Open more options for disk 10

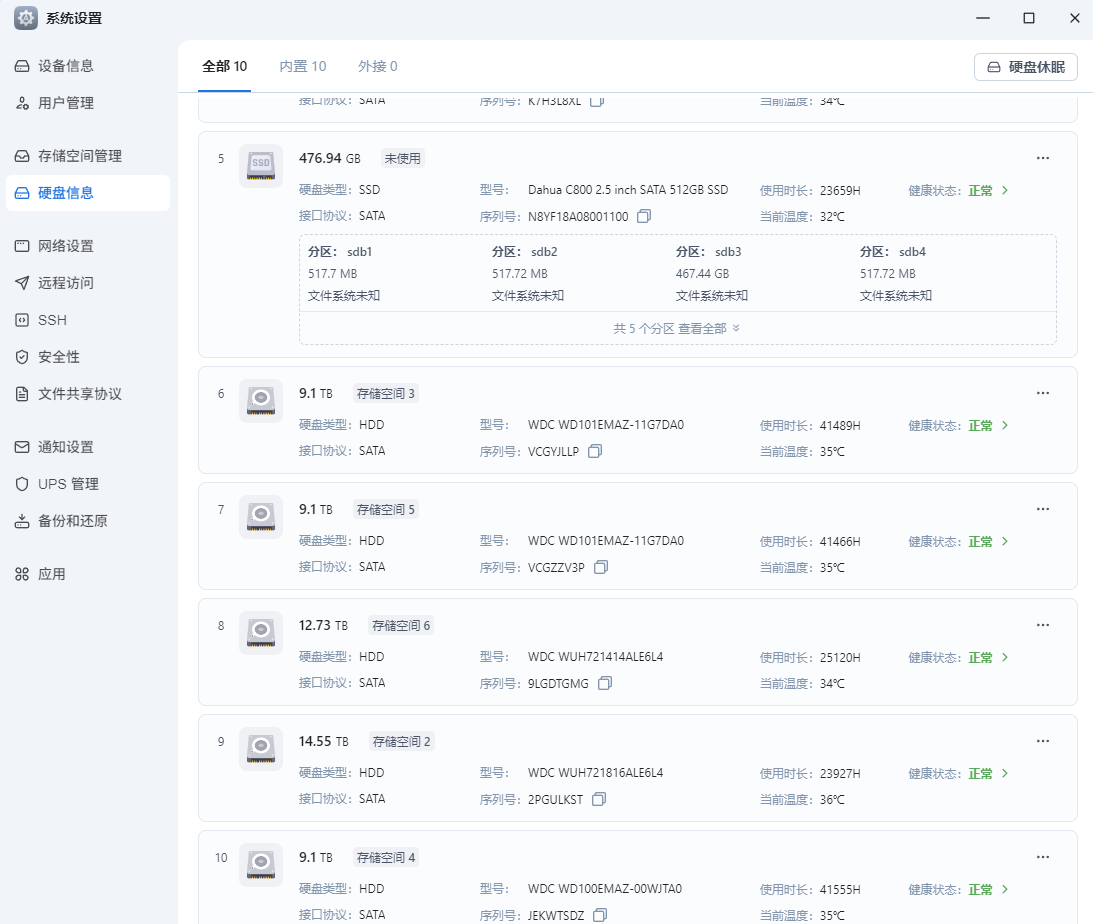(x=1043, y=857)
